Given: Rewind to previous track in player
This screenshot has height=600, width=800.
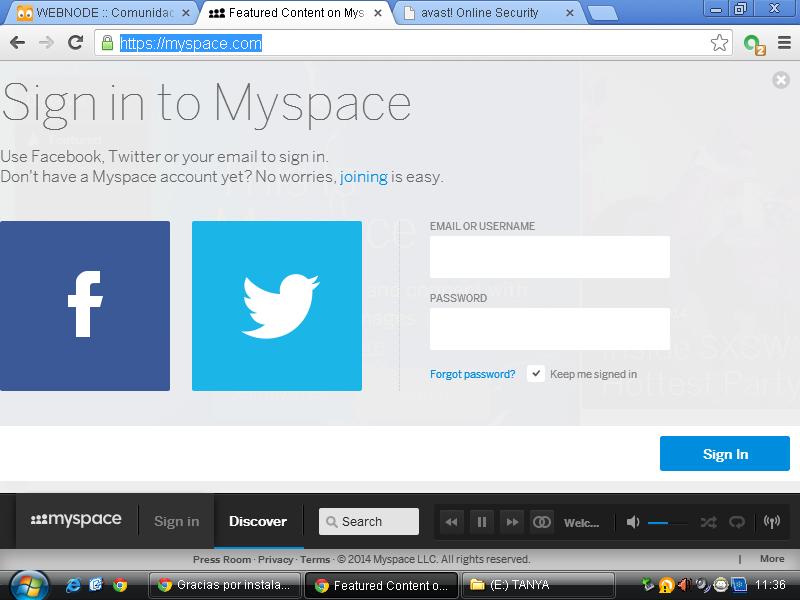Looking at the screenshot, I should [x=452, y=522].
